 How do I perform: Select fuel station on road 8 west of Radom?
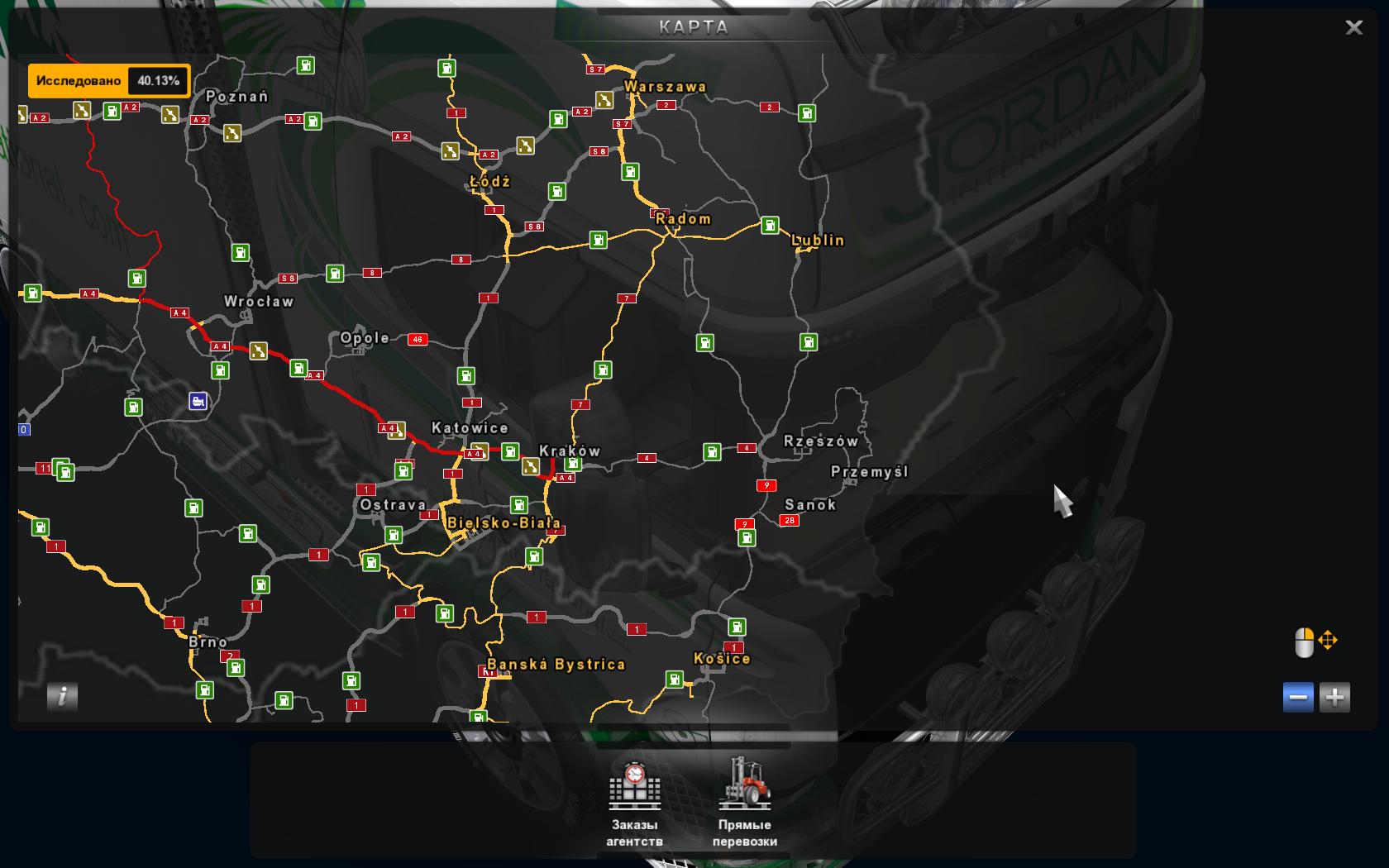[x=598, y=240]
